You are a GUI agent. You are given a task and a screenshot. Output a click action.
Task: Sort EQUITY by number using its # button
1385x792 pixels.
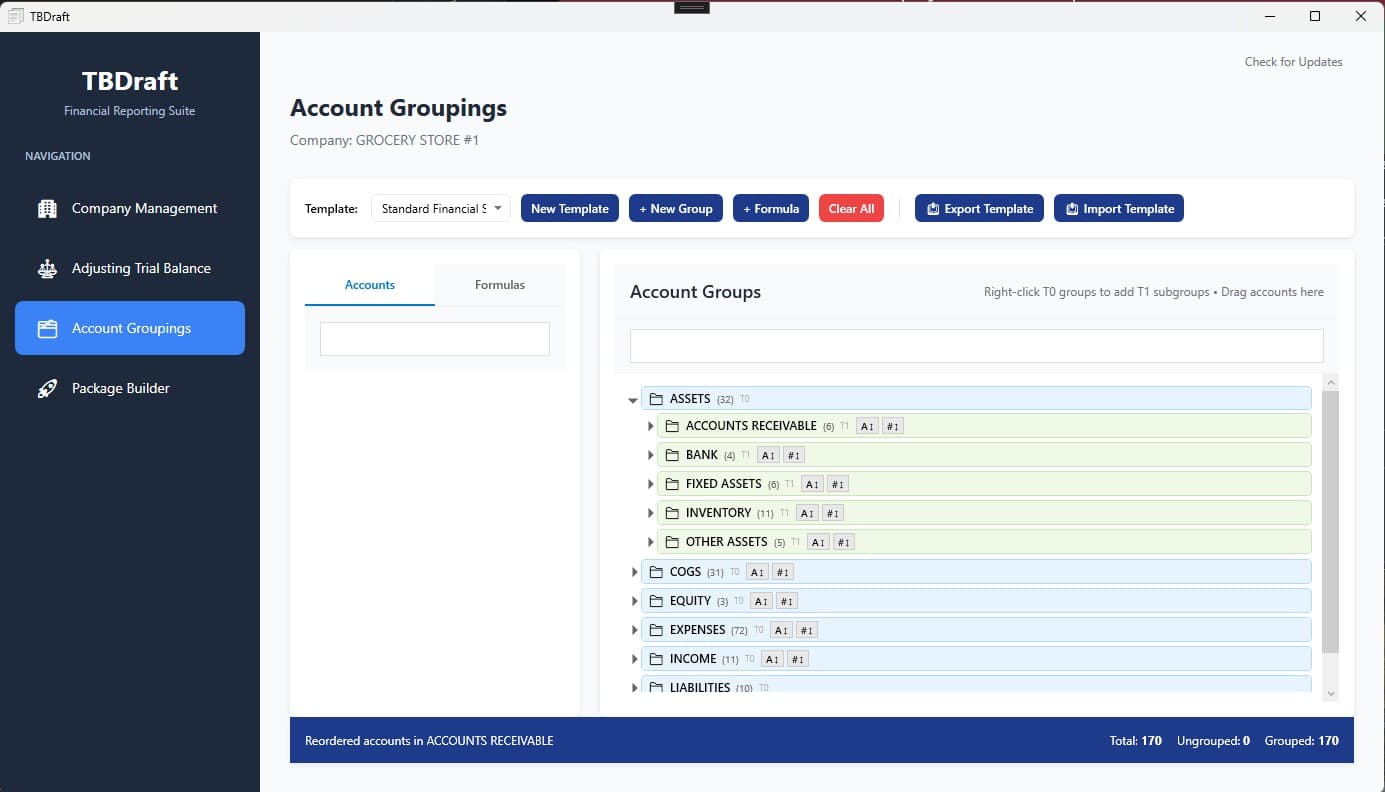(787, 601)
